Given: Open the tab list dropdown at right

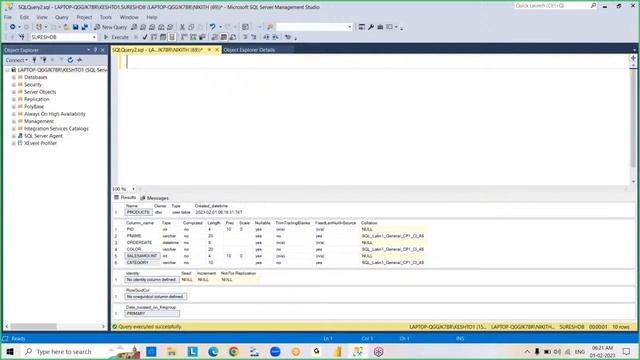Looking at the screenshot, I should coord(634,50).
